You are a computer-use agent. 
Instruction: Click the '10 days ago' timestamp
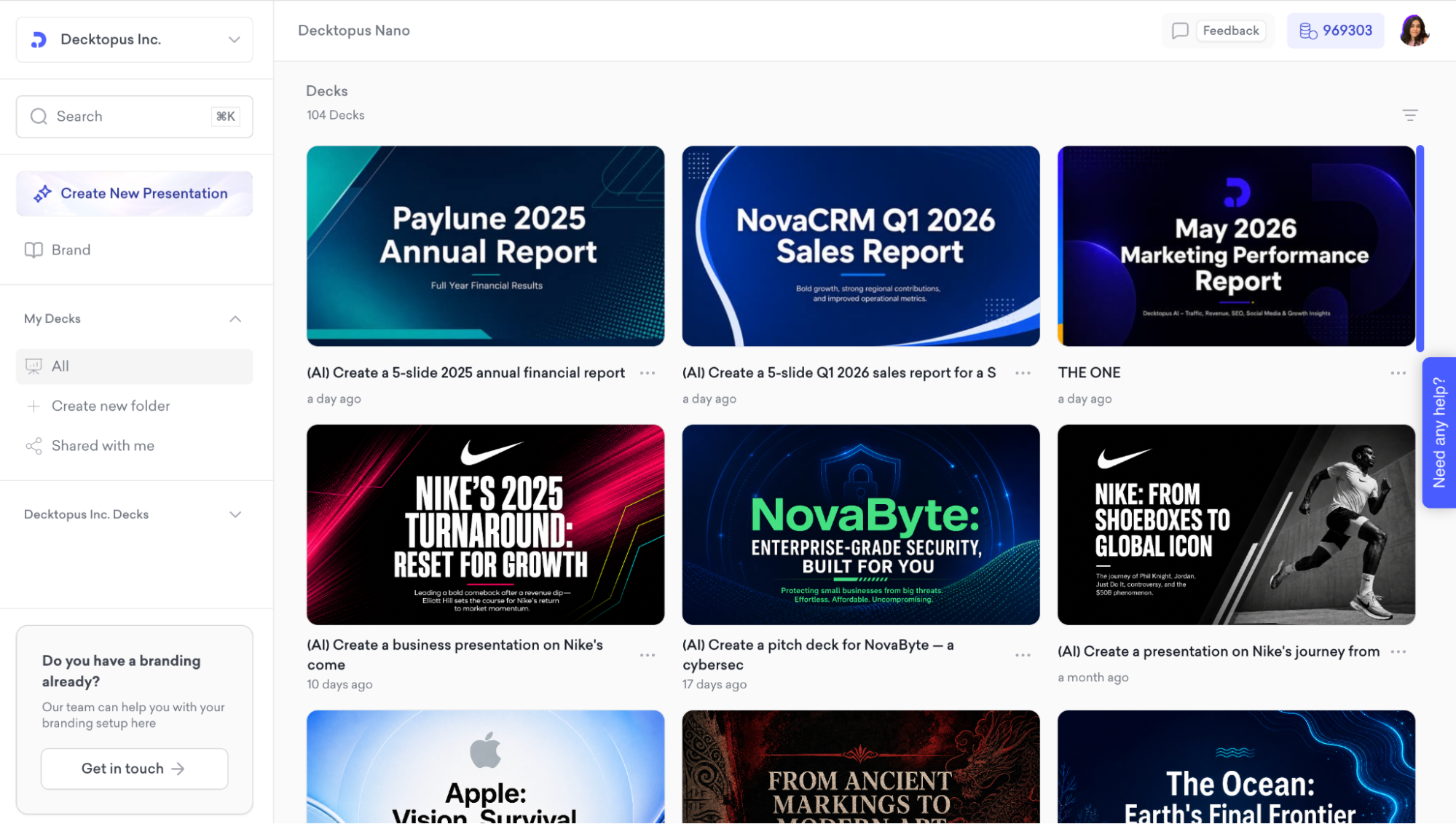339,685
